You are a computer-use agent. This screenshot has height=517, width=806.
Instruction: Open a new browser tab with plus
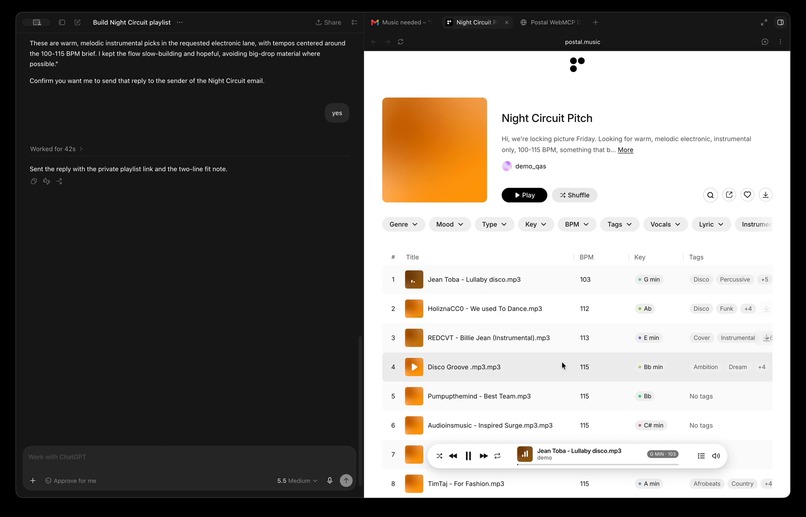click(595, 23)
